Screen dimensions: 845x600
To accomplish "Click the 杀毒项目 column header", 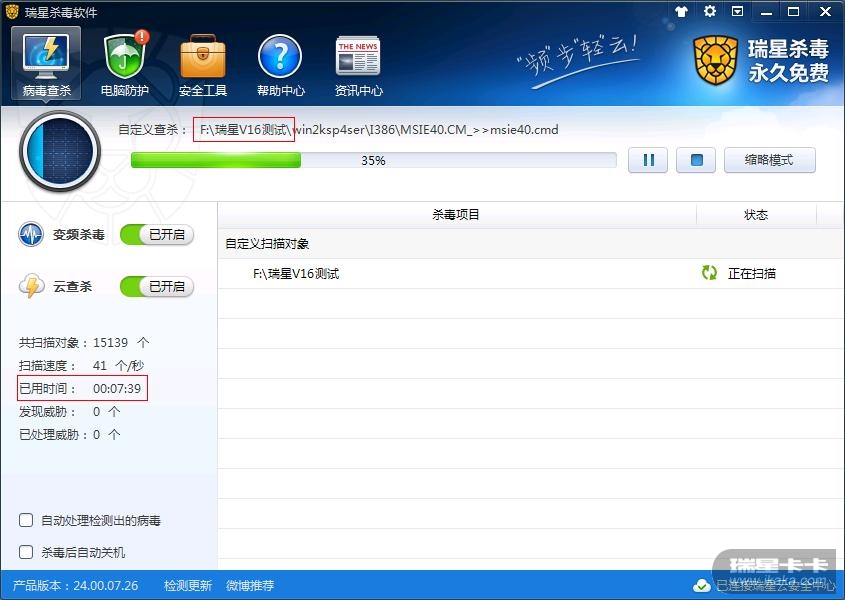I will click(456, 215).
